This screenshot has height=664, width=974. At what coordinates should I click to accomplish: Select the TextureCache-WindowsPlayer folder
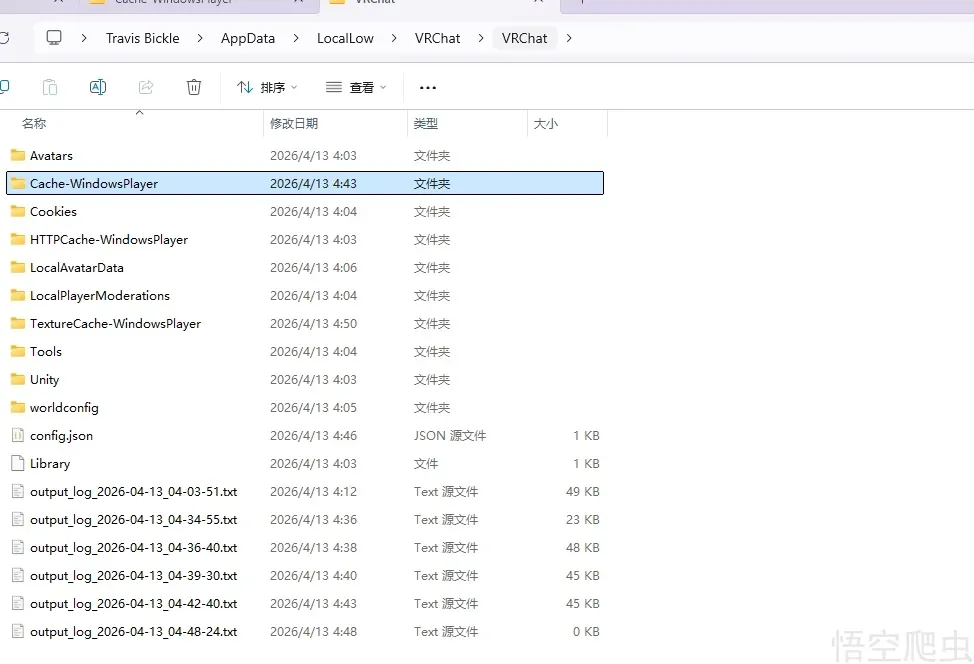(115, 324)
